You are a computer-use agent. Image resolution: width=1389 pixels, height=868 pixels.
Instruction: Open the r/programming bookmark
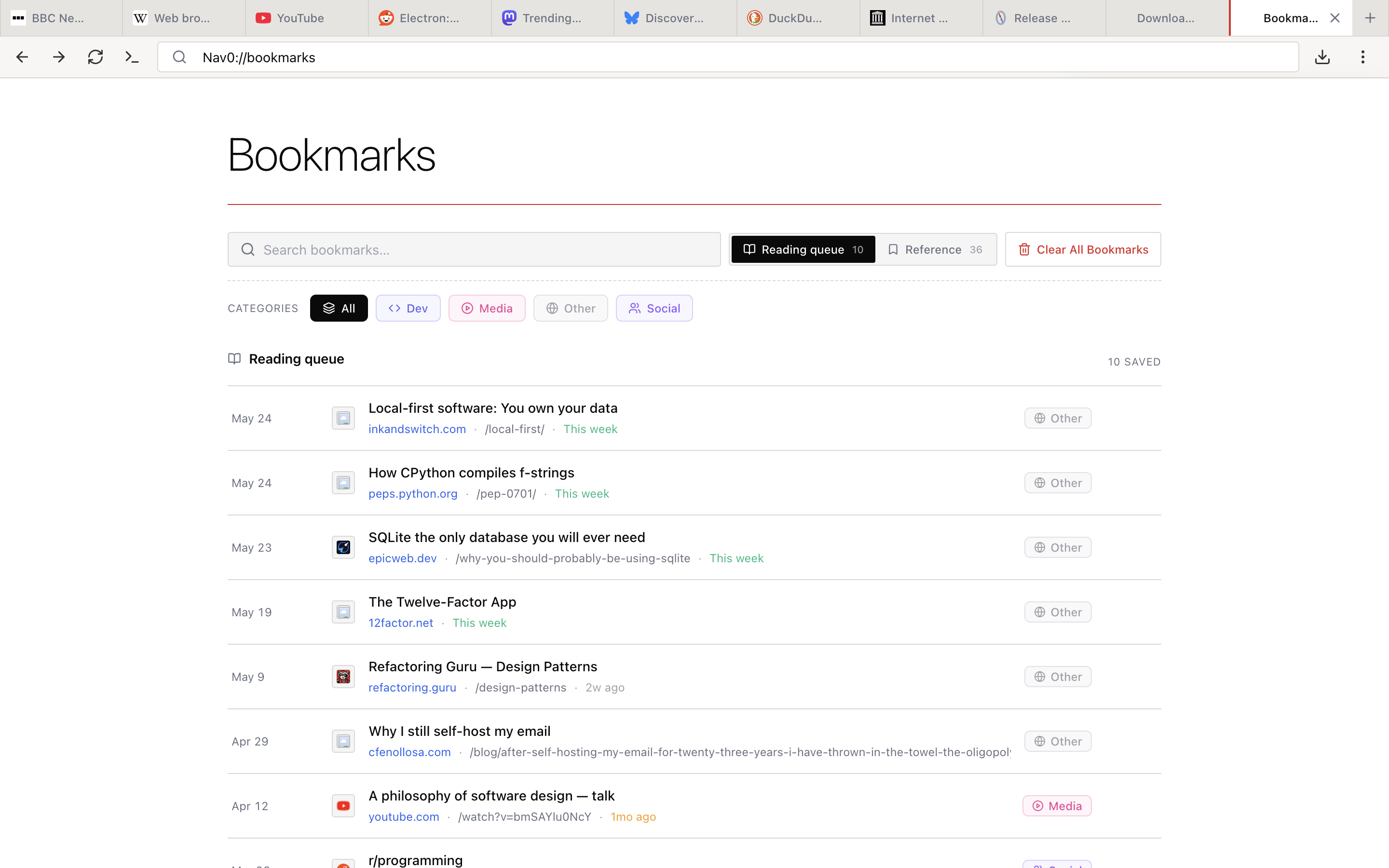(x=415, y=860)
